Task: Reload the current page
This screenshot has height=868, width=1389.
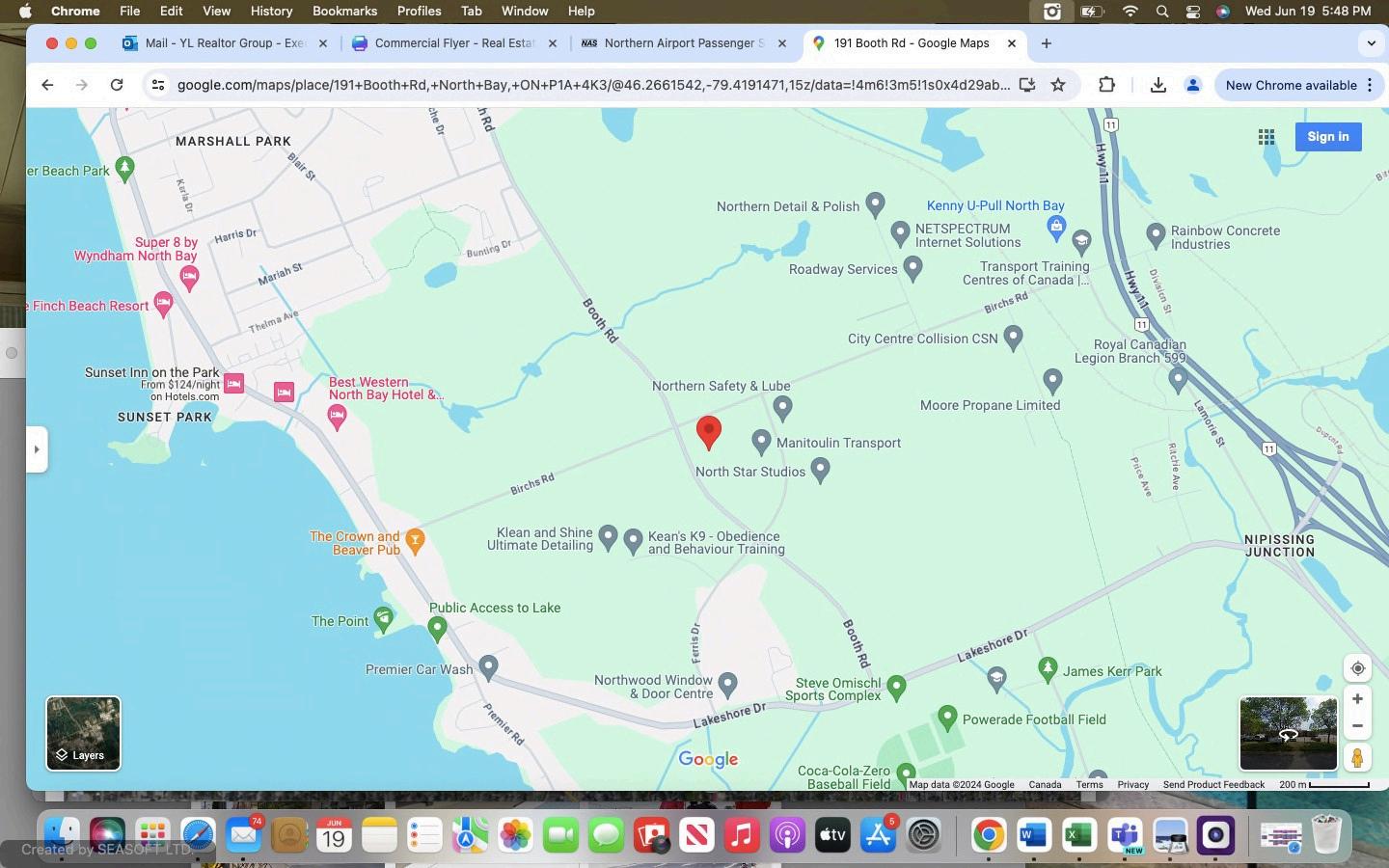Action: coord(117,85)
